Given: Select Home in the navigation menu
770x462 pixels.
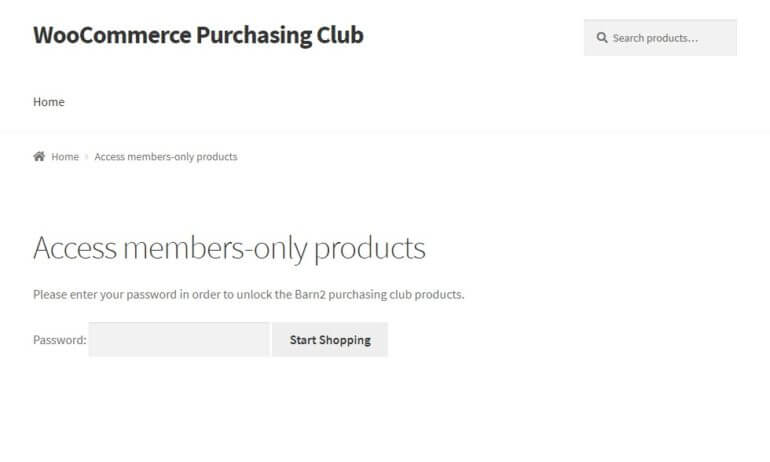Looking at the screenshot, I should click(49, 102).
